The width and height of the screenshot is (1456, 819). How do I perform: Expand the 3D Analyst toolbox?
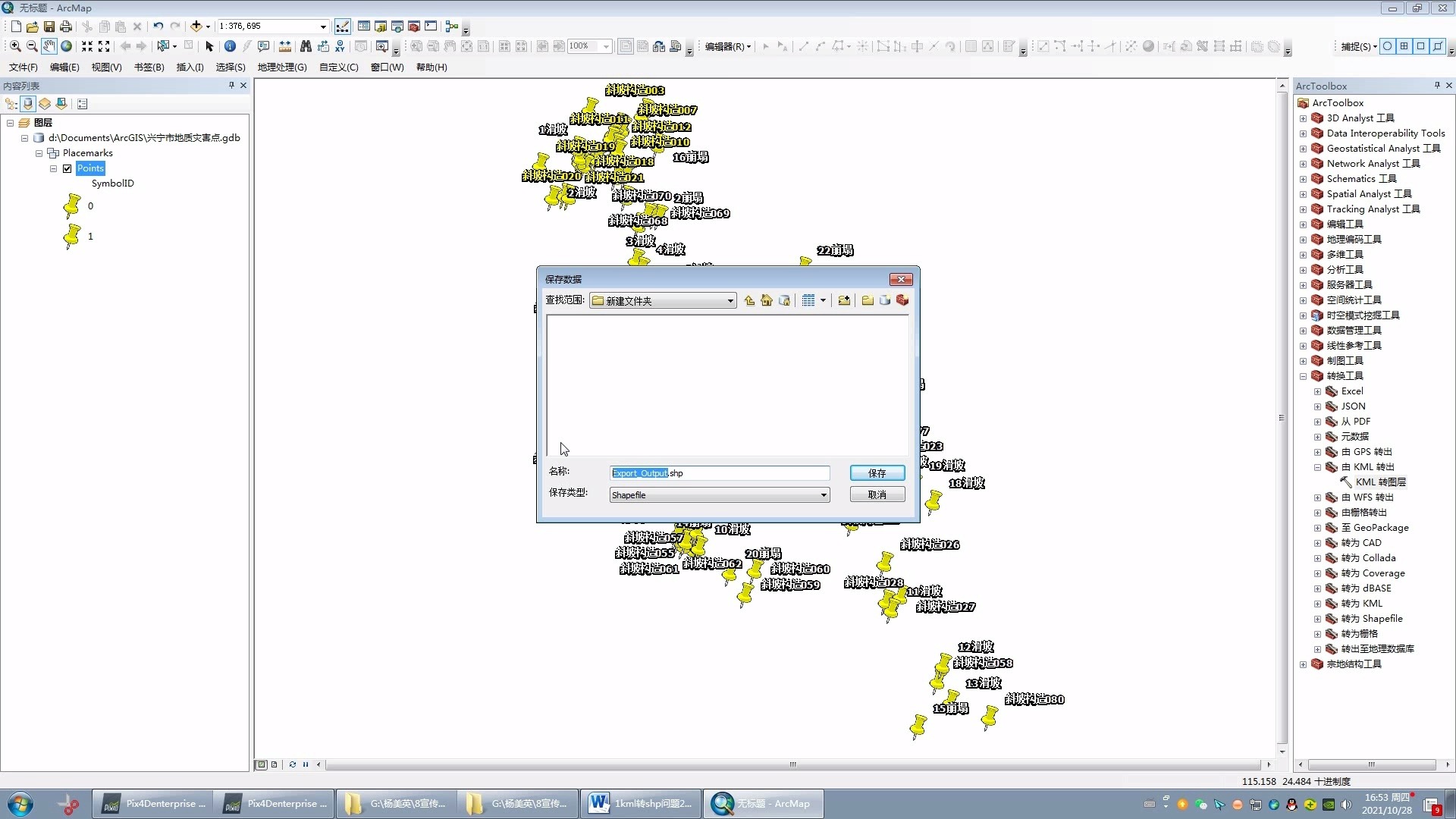pyautogui.click(x=1303, y=118)
